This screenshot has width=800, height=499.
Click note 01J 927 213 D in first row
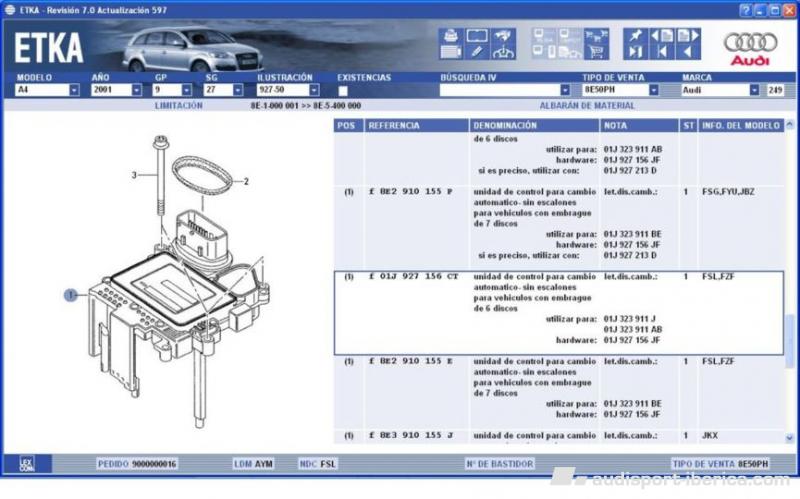pos(630,170)
